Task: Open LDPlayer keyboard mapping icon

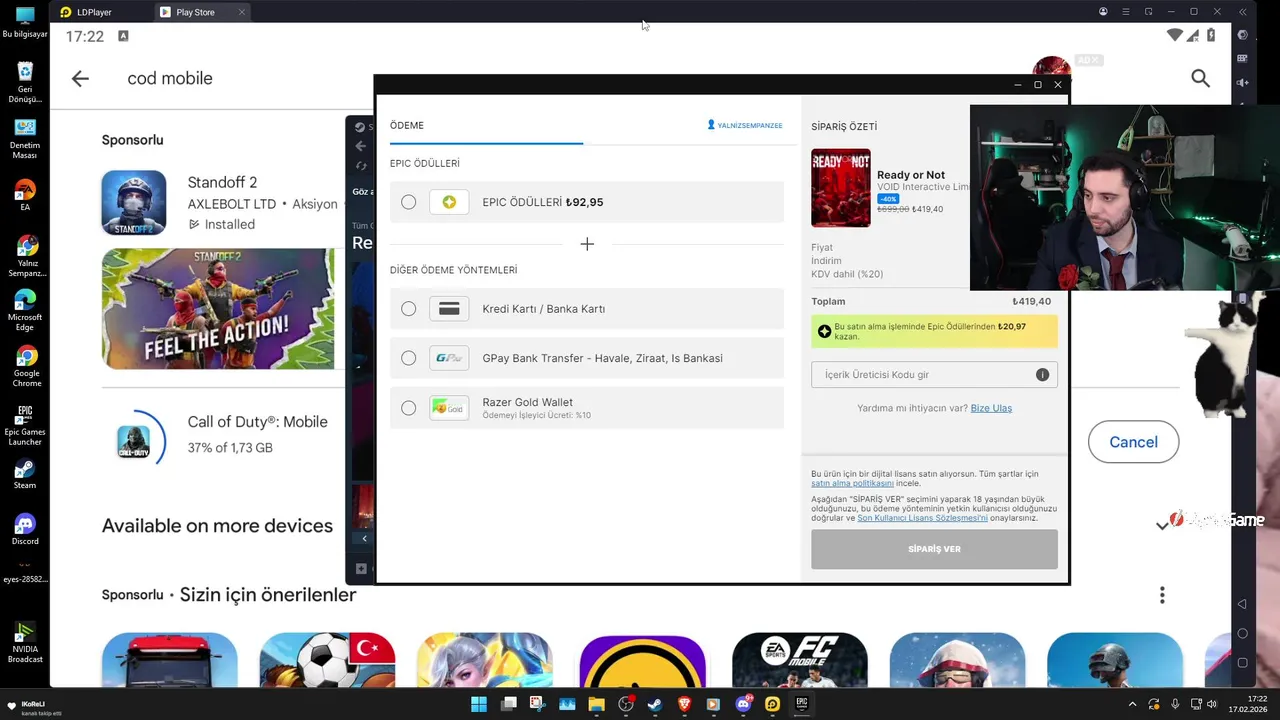Action: coord(1243,59)
